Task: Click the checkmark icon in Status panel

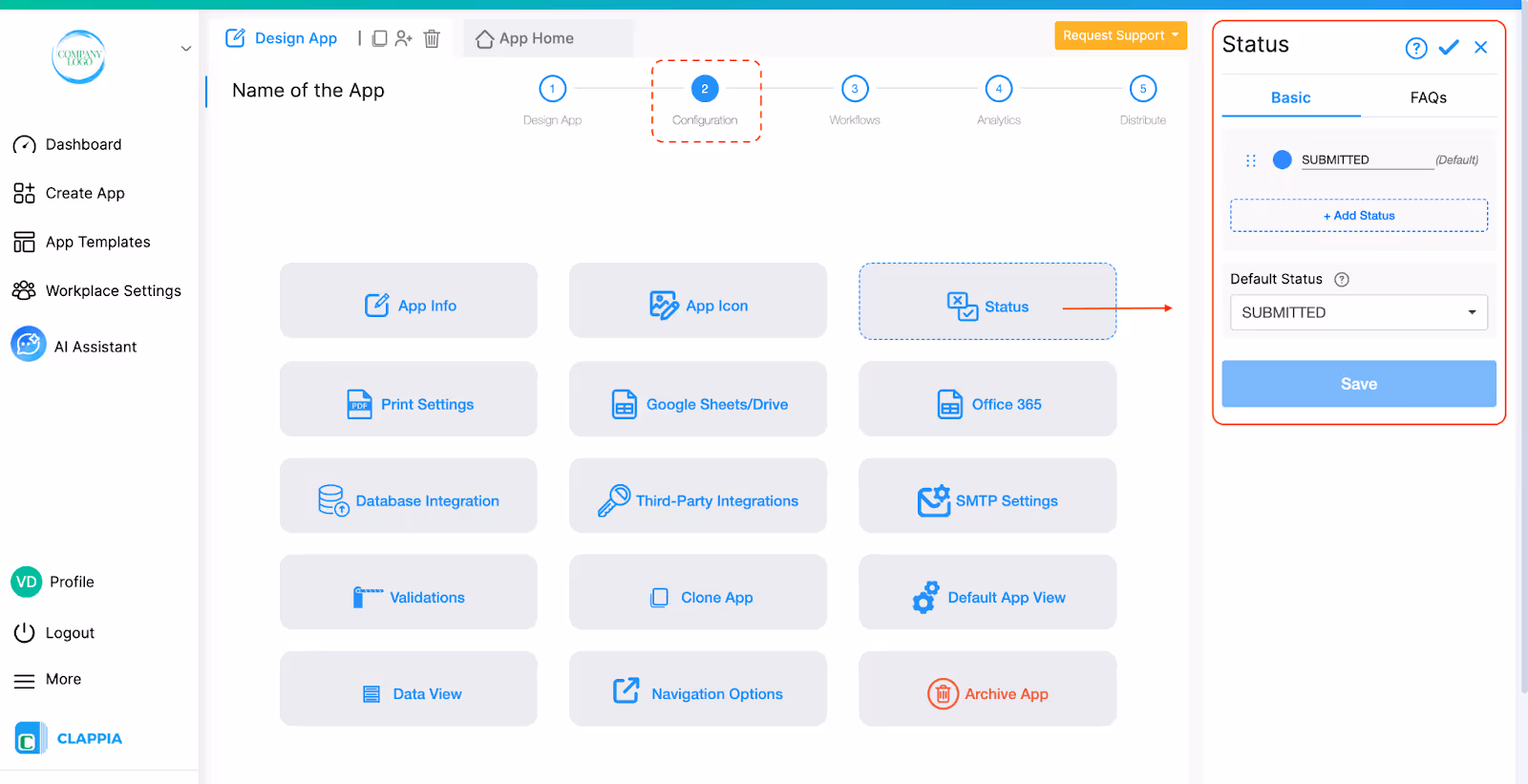Action: [1449, 47]
